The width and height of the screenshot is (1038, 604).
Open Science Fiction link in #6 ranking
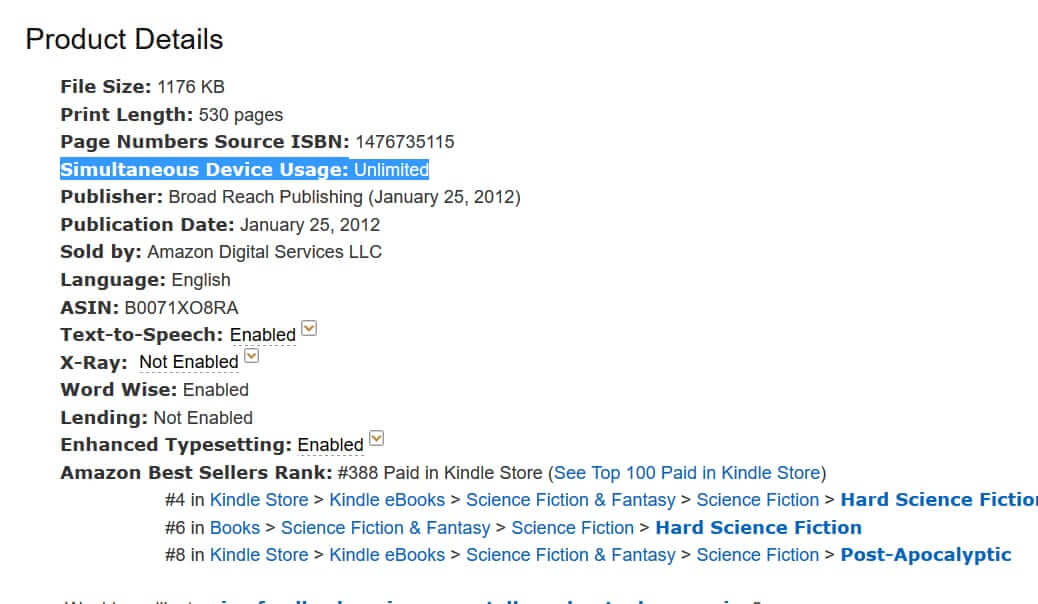click(x=573, y=528)
